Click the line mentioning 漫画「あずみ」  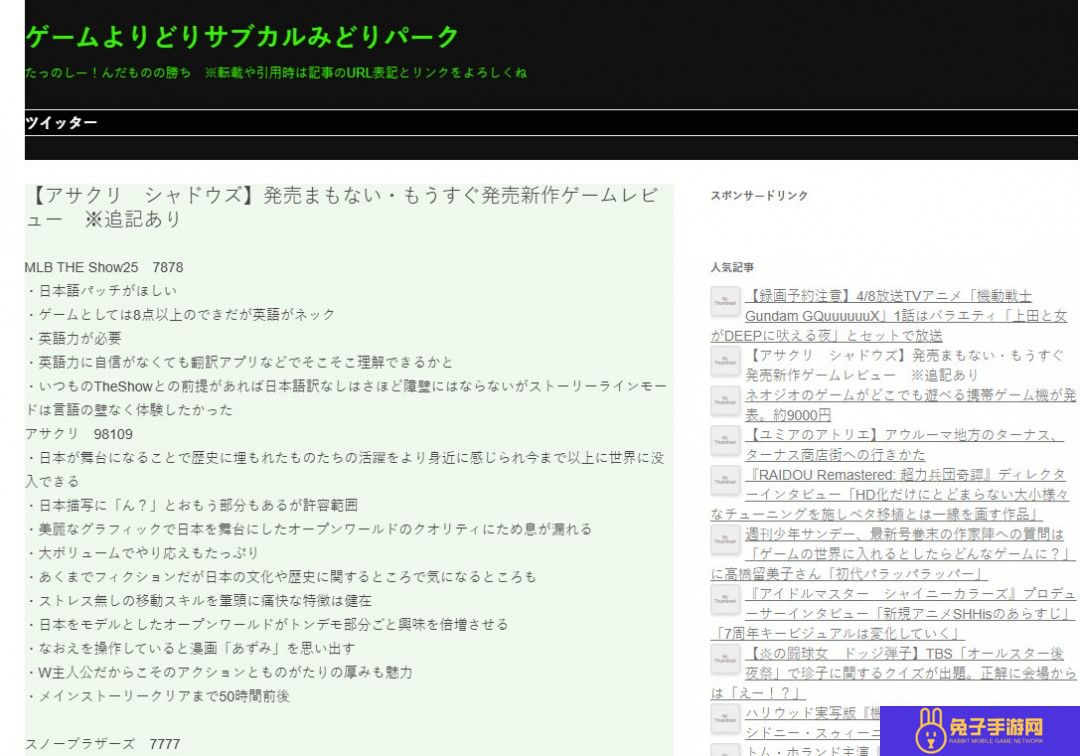click(x=191, y=649)
